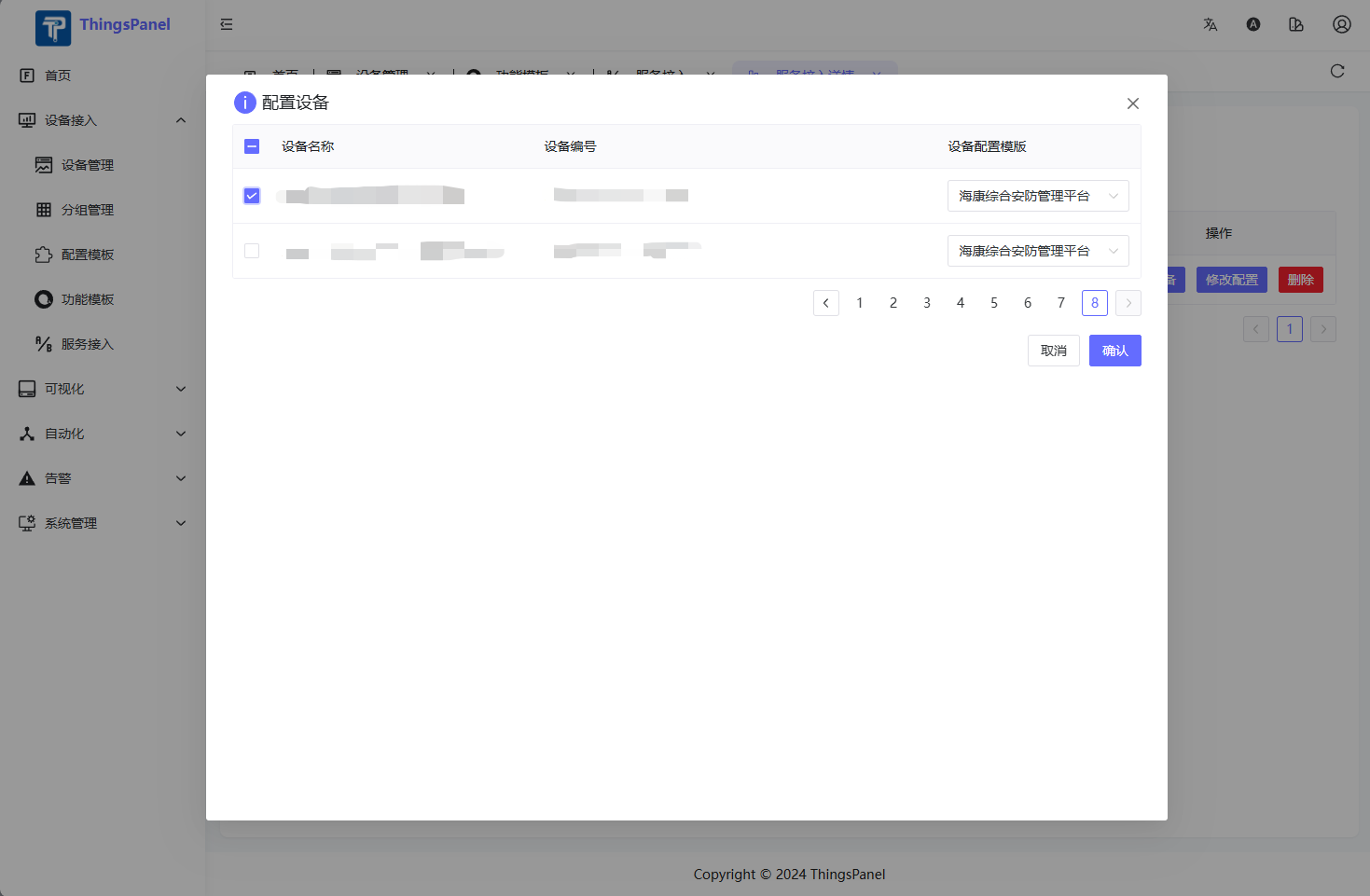Check the second device row checkbox
This screenshot has width=1370, height=896.
[251, 251]
